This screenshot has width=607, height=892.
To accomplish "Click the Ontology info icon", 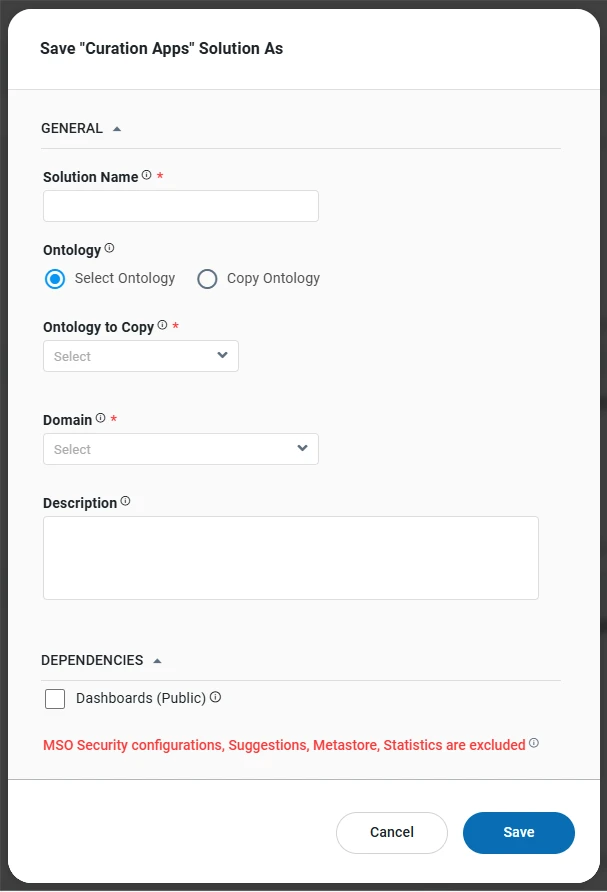I will (109, 248).
